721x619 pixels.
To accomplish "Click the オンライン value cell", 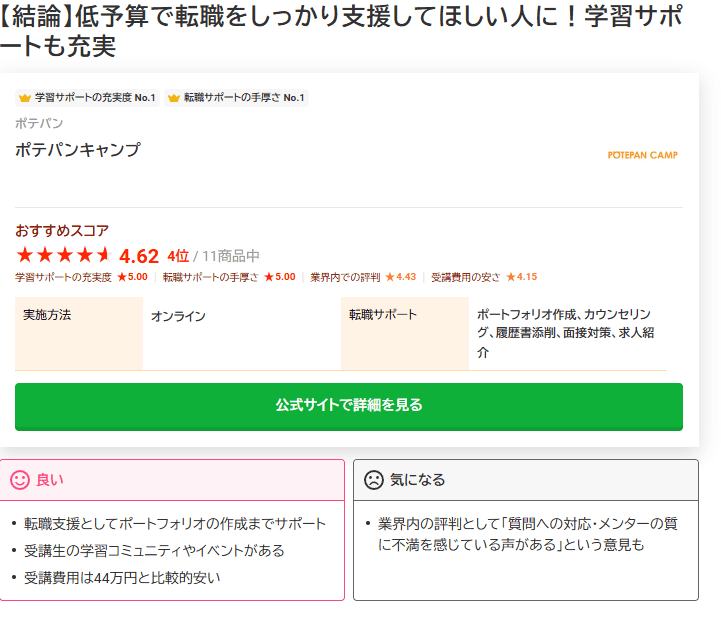I will [x=178, y=316].
